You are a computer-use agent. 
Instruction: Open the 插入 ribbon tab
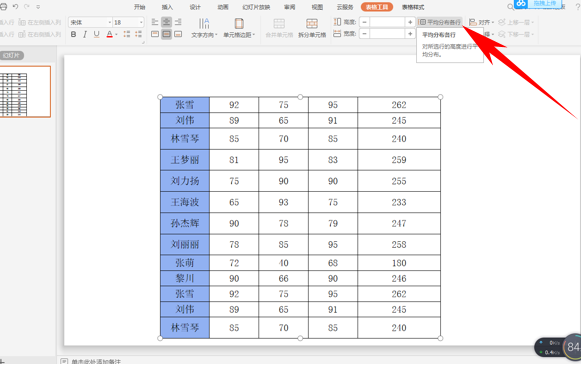pos(167,7)
